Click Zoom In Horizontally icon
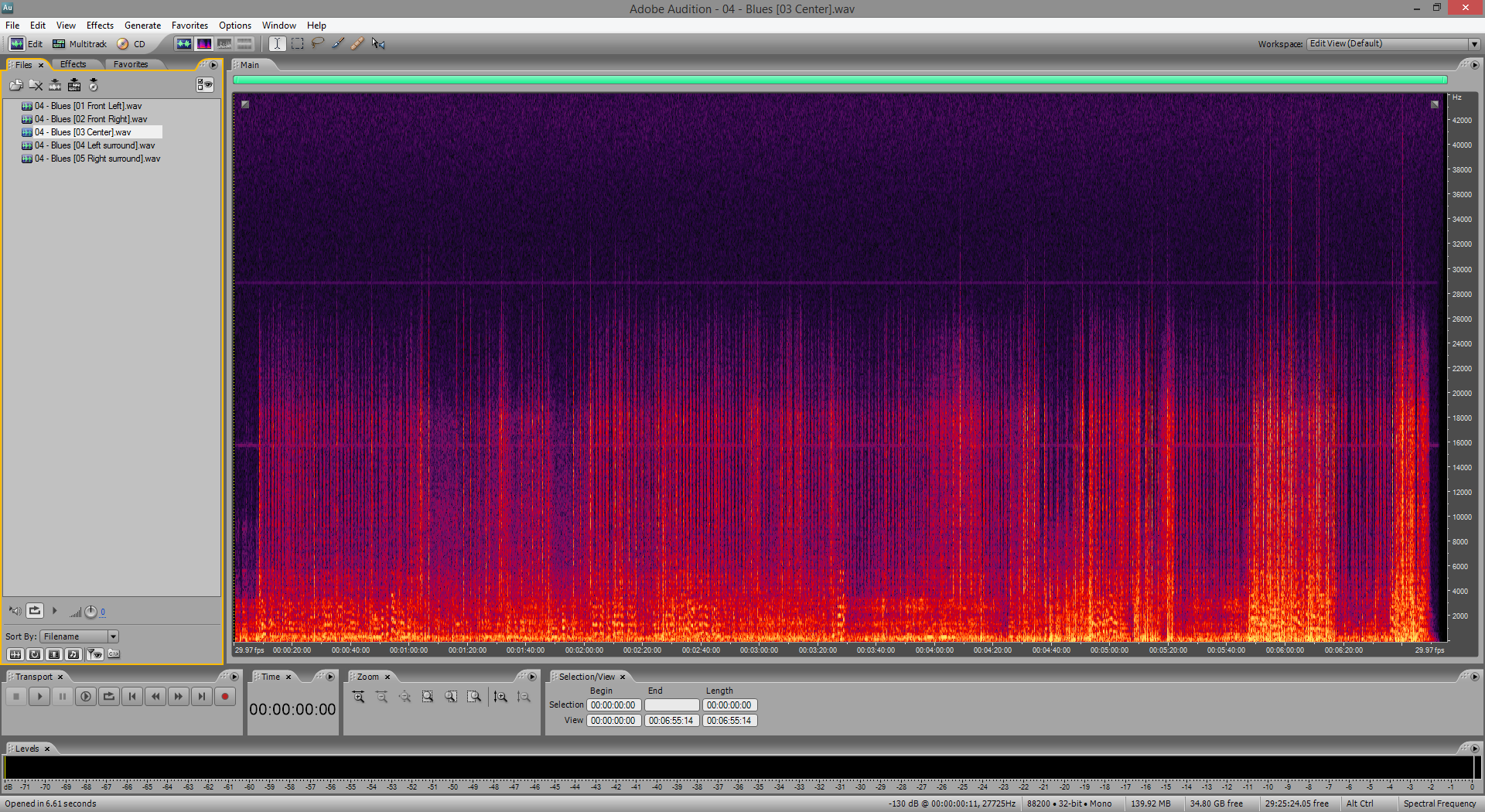Screen dimensions: 1485x812 click(x=359, y=697)
